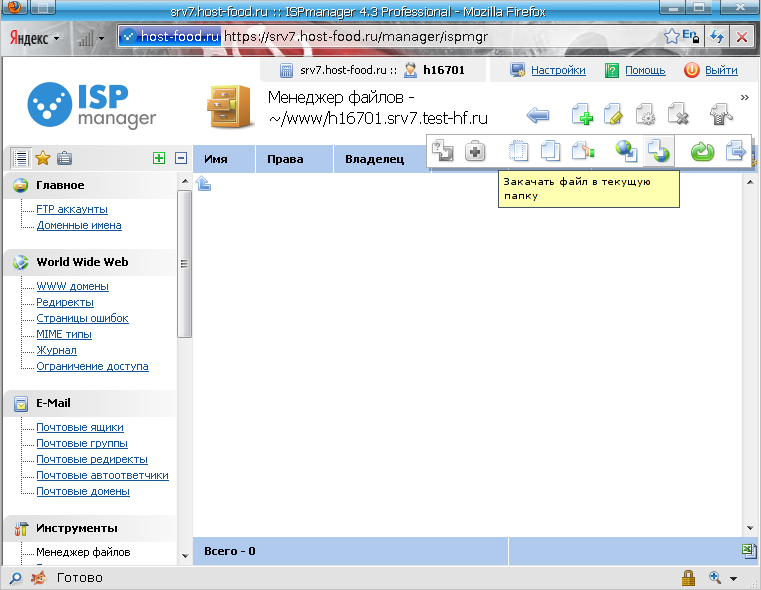Click the edit file pencil icon
Image resolution: width=761 pixels, height=590 pixels.
pos(613,115)
